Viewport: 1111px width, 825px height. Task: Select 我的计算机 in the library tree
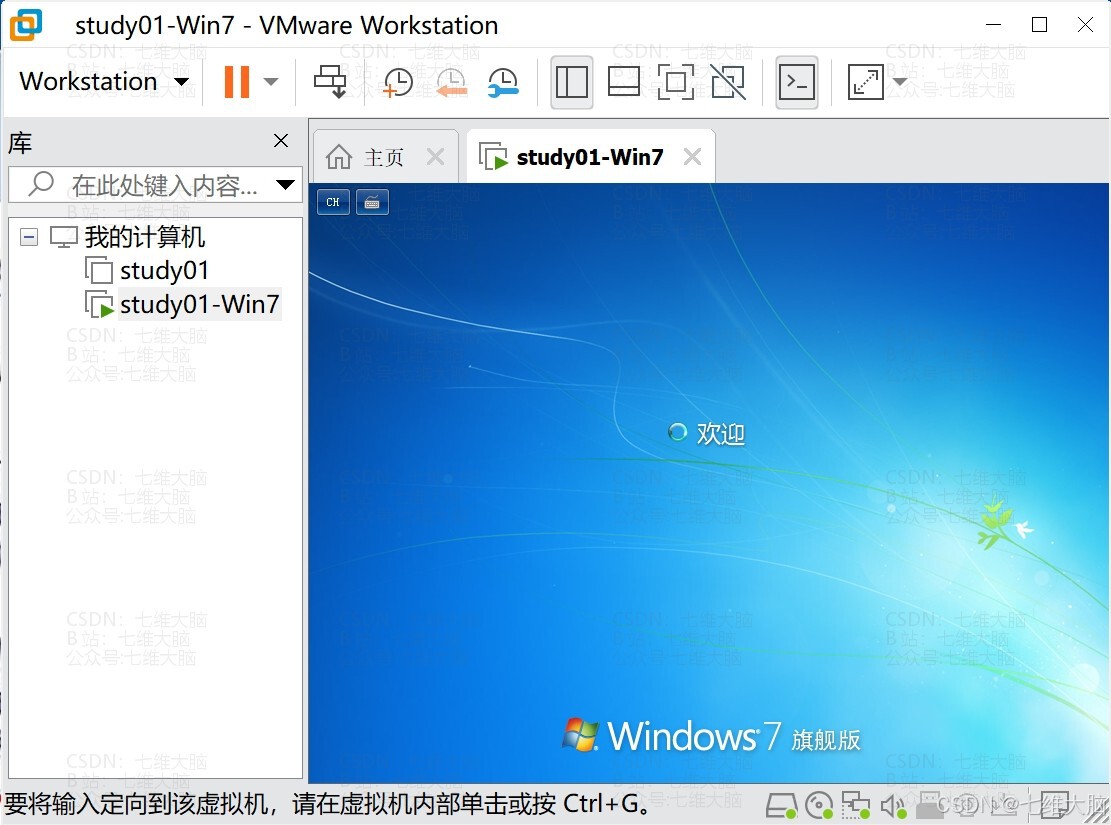(x=145, y=237)
